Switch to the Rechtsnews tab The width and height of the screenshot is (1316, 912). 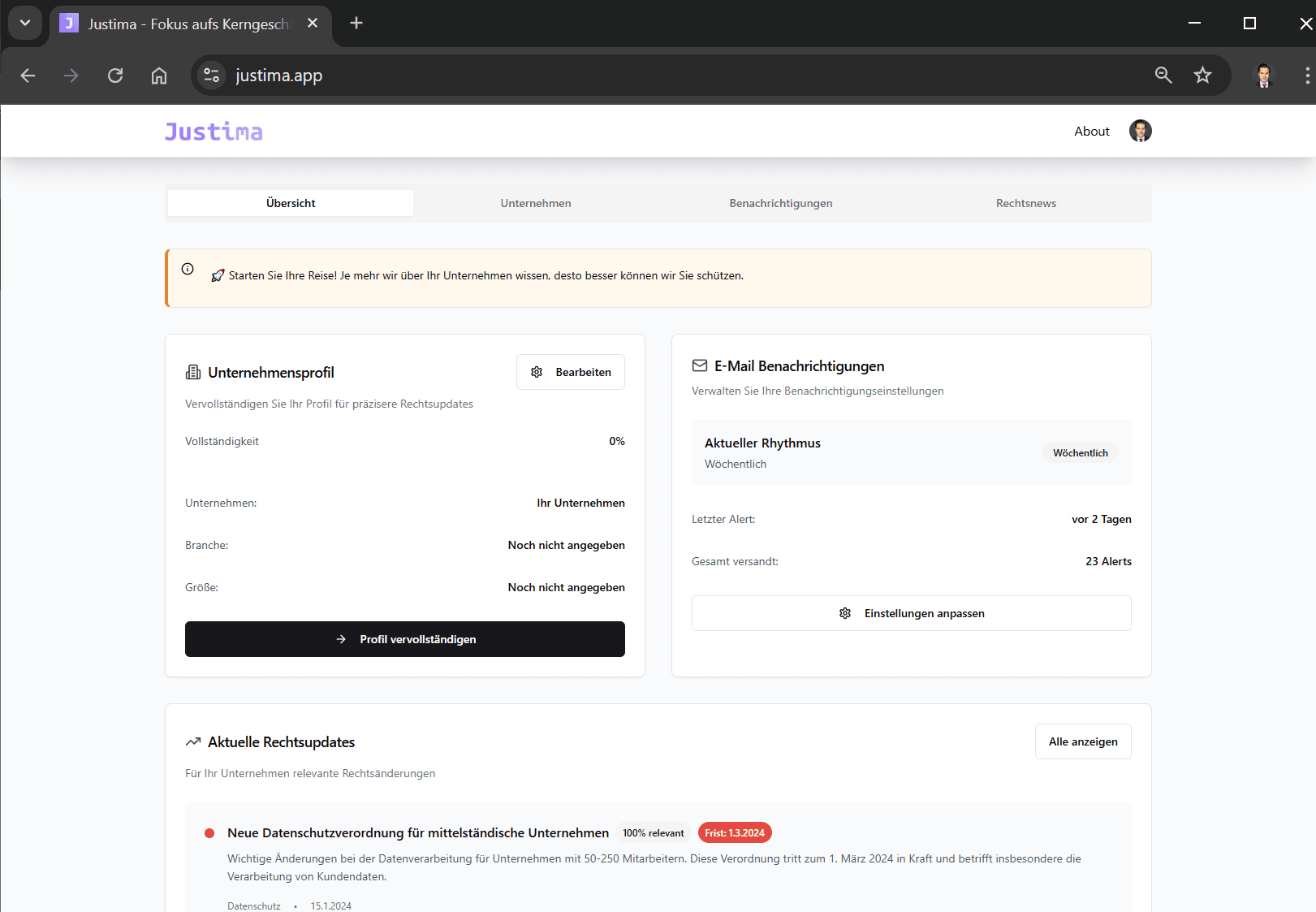(1026, 203)
